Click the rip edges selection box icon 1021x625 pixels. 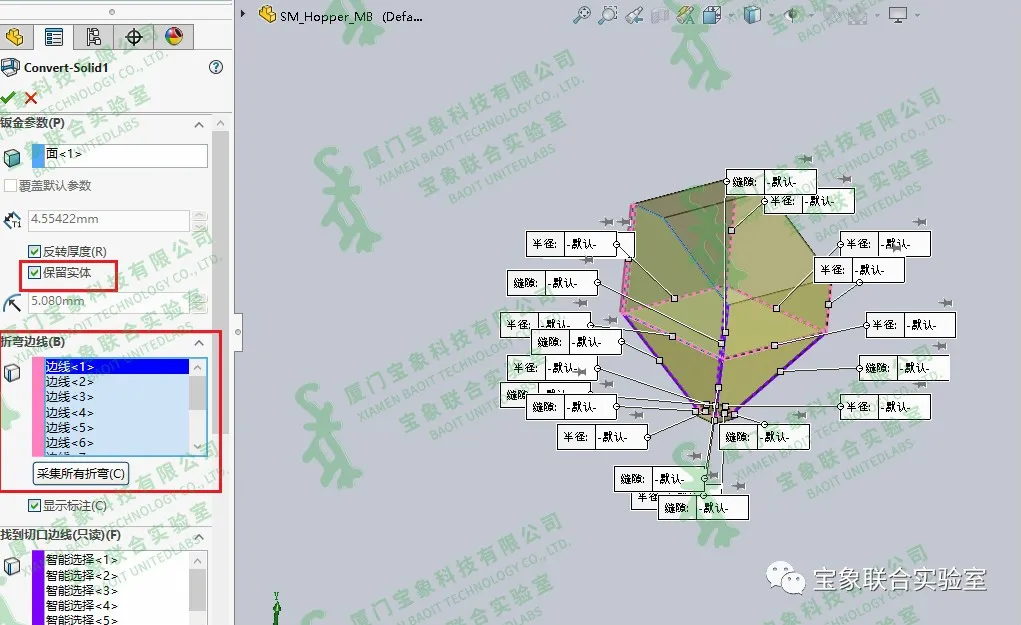12,566
